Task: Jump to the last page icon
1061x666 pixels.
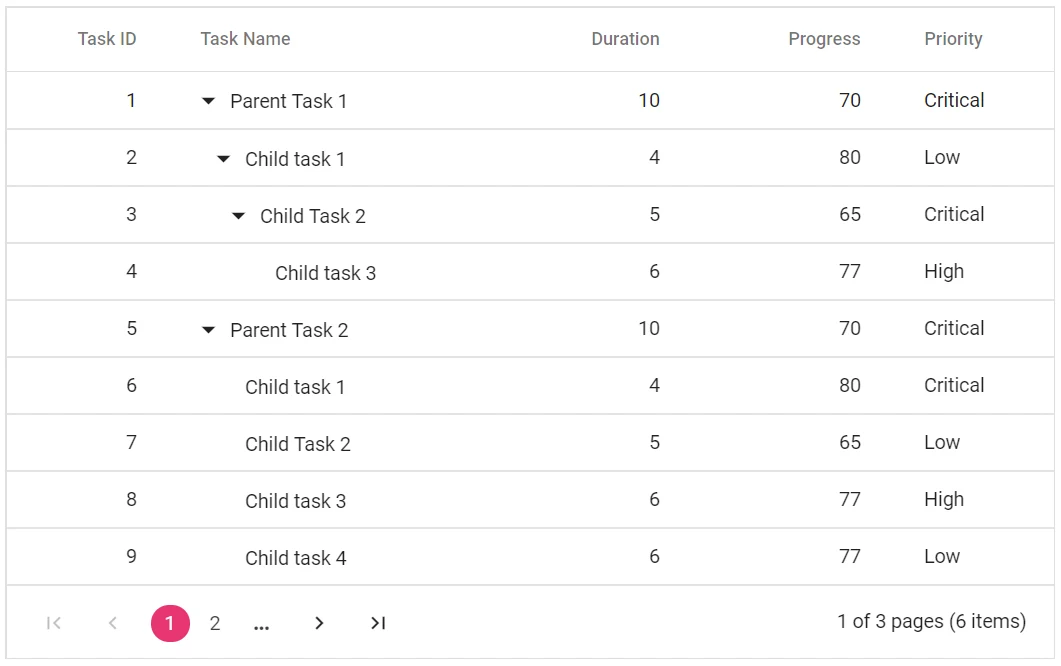Action: (377, 622)
